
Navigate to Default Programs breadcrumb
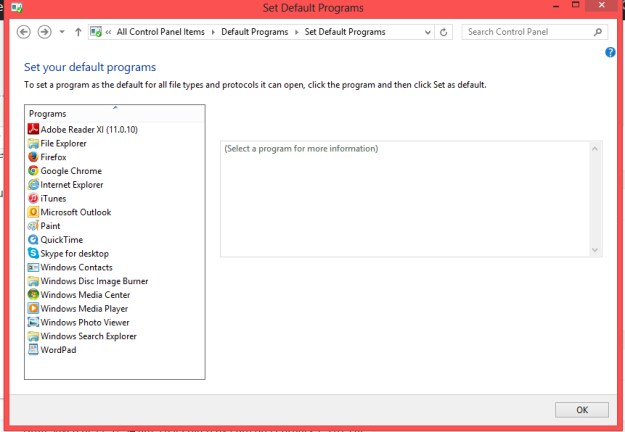(x=255, y=32)
